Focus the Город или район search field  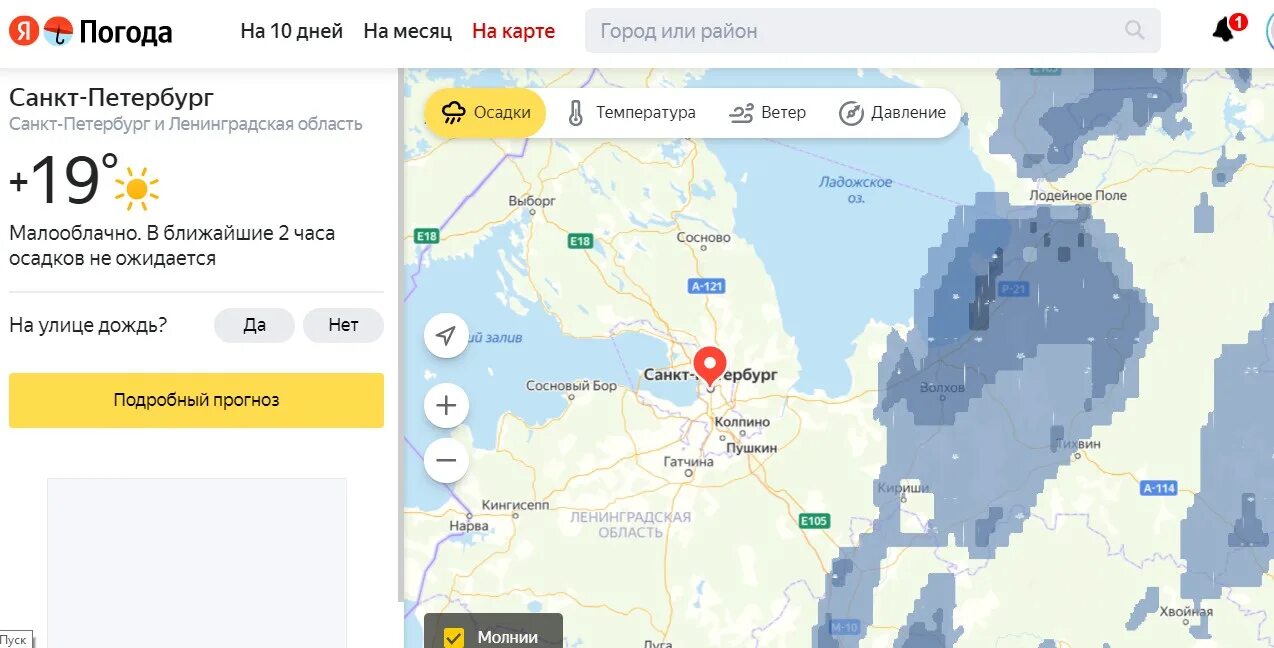[860, 31]
